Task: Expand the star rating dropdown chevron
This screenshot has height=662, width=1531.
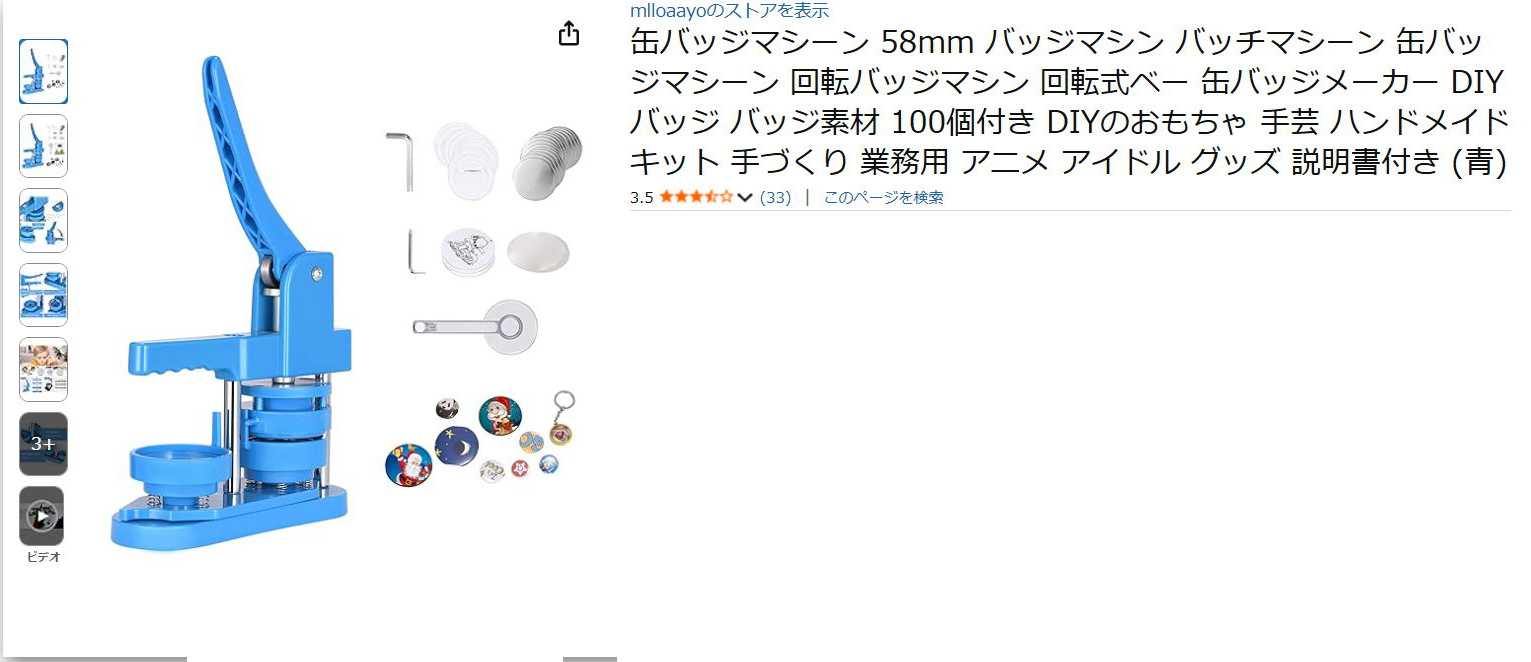Action: pyautogui.click(x=745, y=198)
